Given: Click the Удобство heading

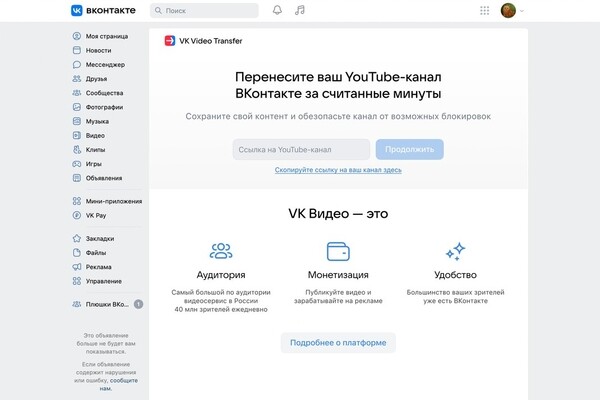Looking at the screenshot, I should tap(455, 274).
